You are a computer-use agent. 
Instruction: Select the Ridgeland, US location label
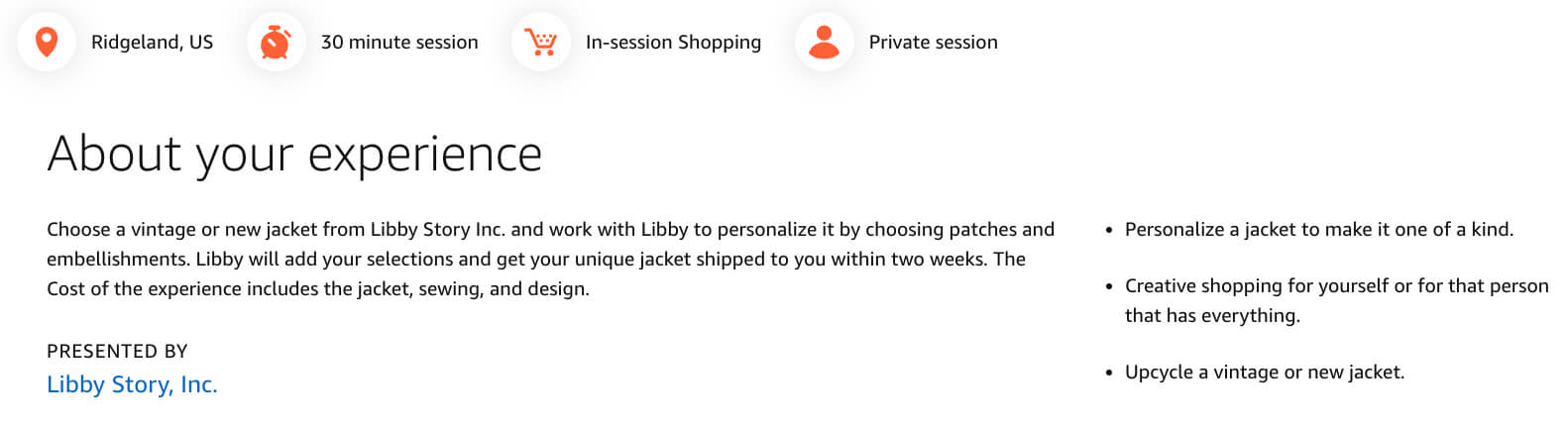pos(152,43)
